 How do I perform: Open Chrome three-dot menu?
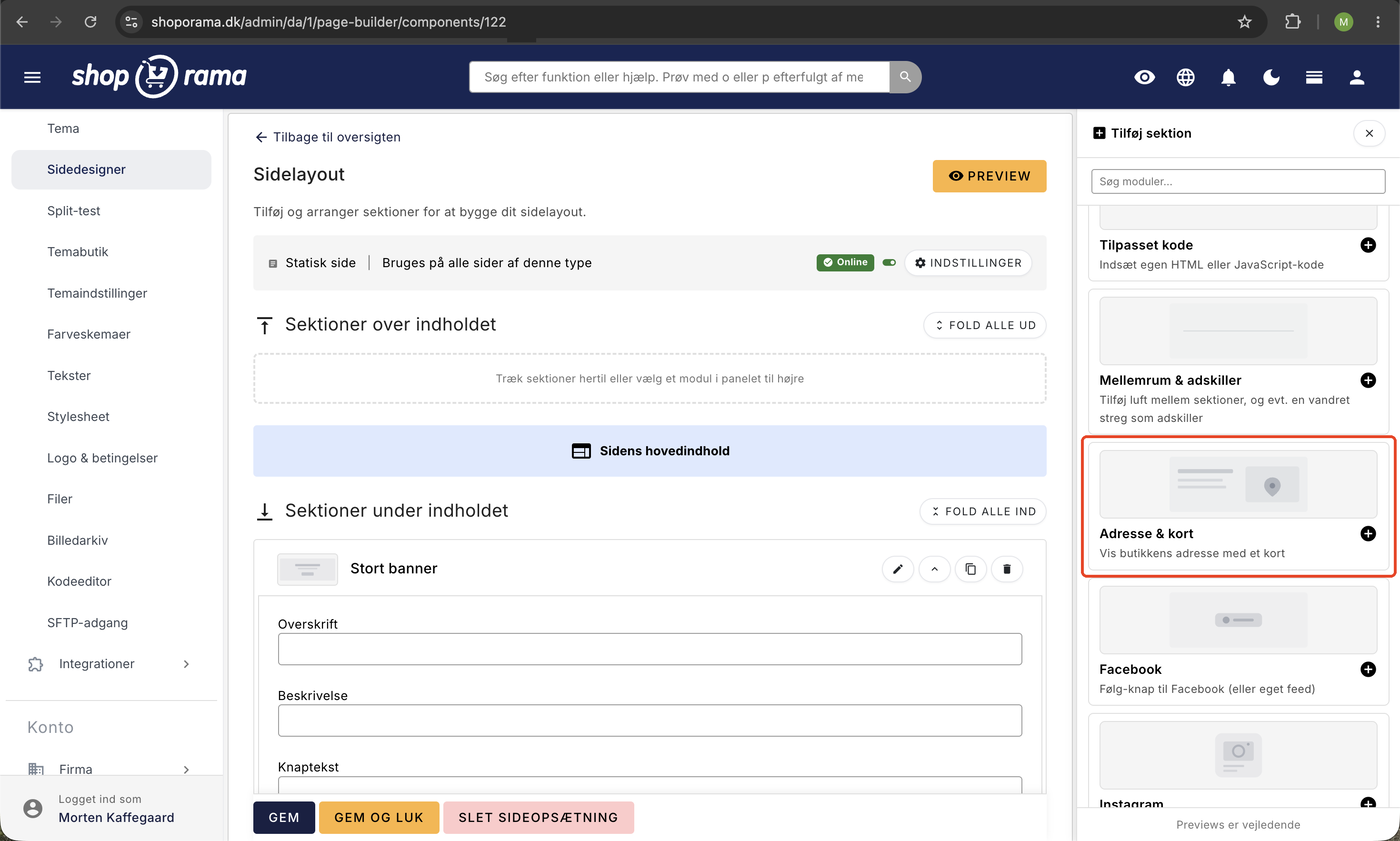click(1379, 22)
